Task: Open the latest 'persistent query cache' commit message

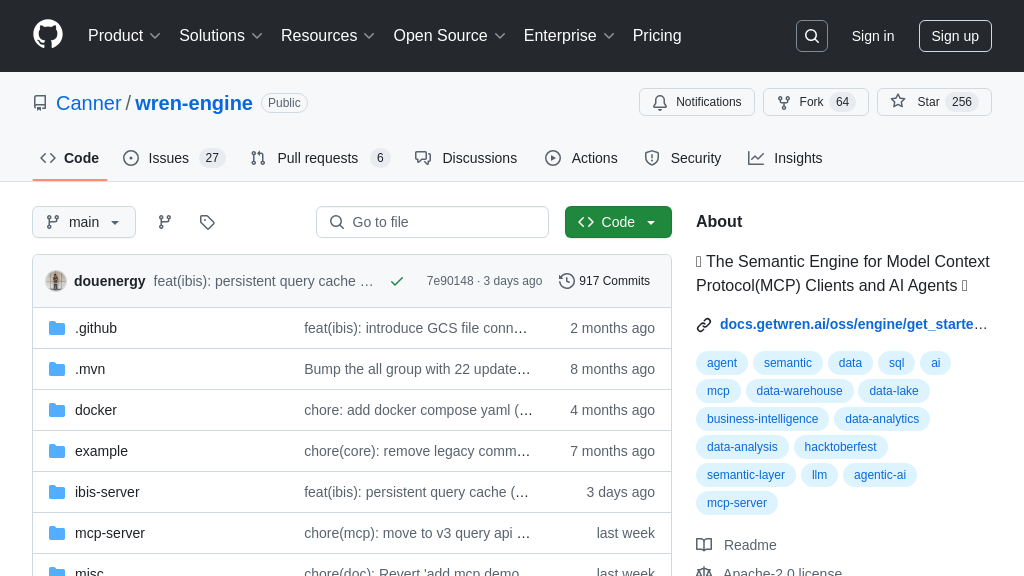Action: coord(263,281)
